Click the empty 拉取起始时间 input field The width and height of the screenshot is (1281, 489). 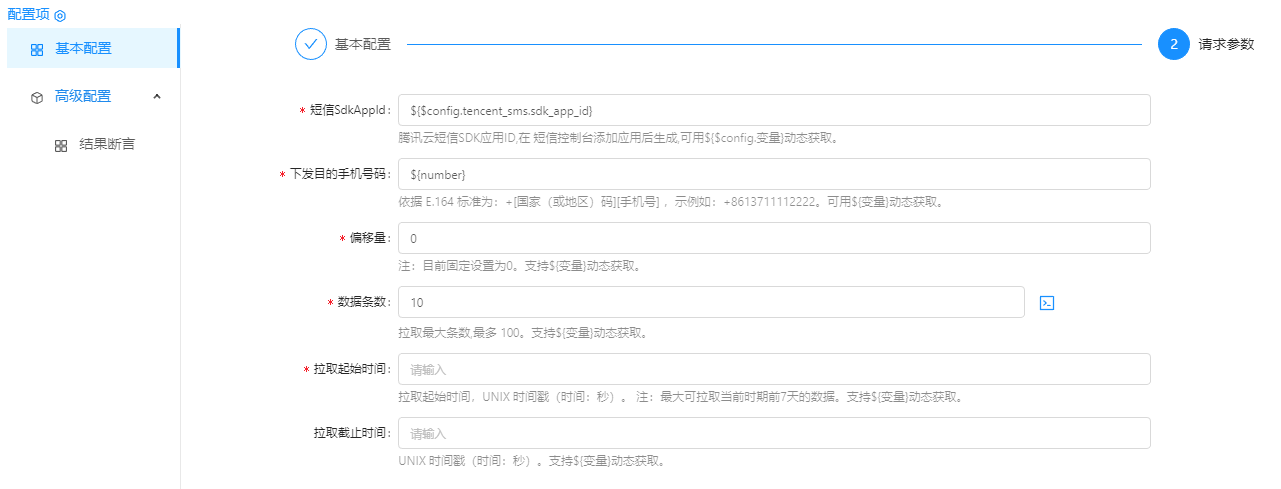[x=773, y=369]
